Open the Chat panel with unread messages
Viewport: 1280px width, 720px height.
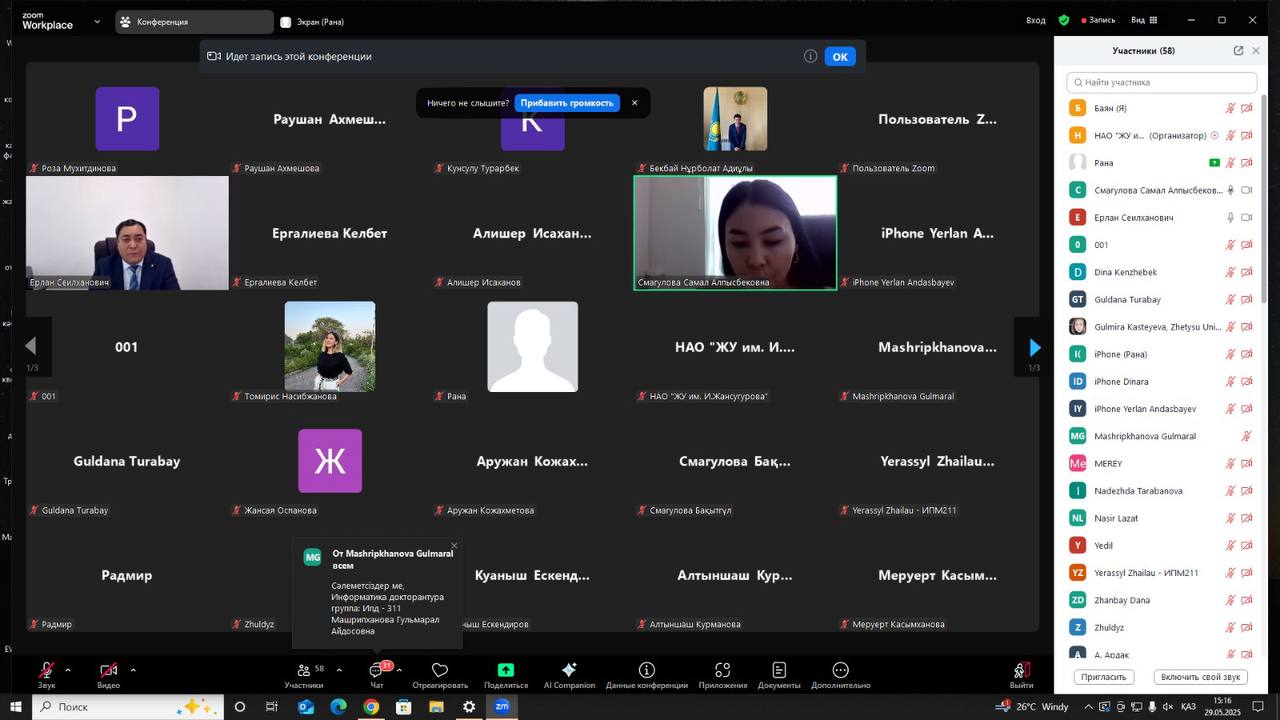click(377, 675)
